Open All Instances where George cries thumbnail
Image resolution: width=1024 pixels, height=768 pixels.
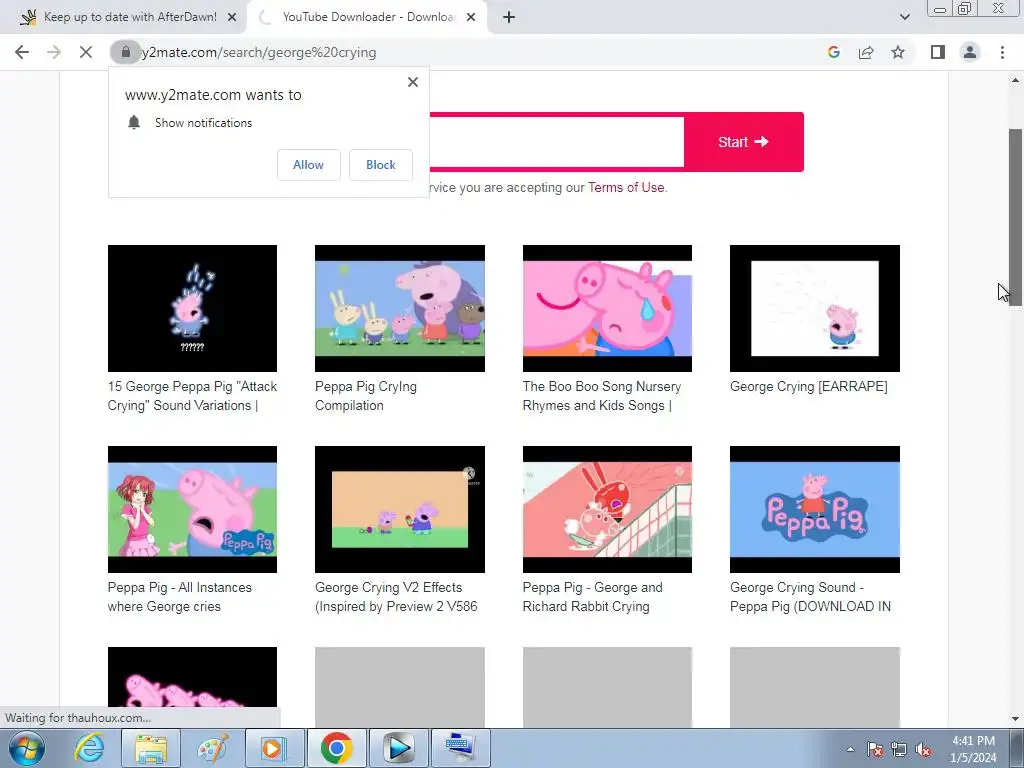192,509
